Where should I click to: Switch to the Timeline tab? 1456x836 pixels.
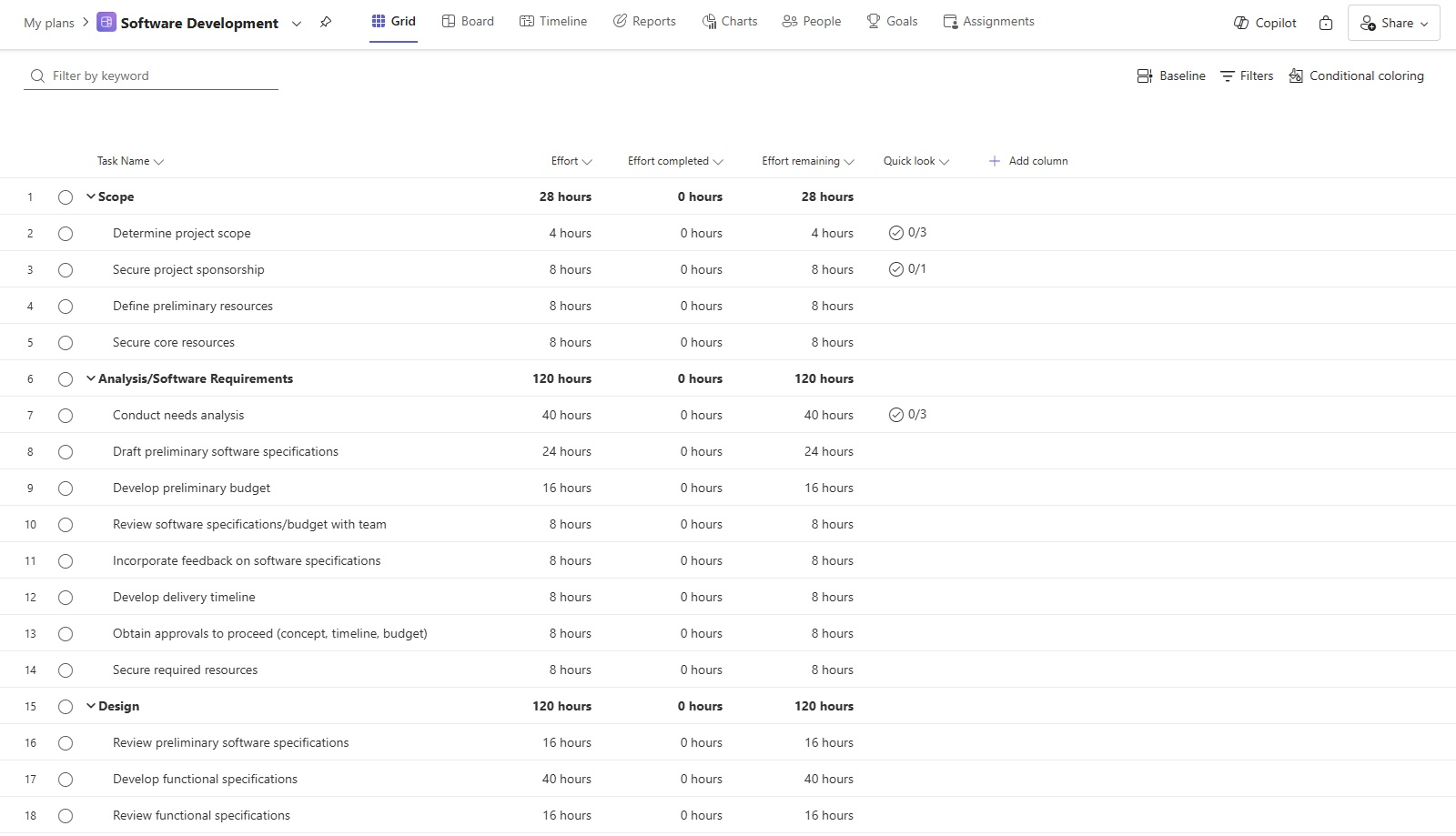click(x=552, y=21)
